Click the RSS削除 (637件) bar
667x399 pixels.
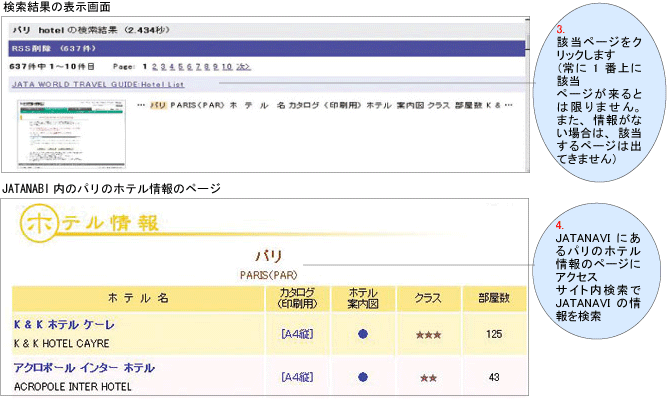(x=267, y=48)
